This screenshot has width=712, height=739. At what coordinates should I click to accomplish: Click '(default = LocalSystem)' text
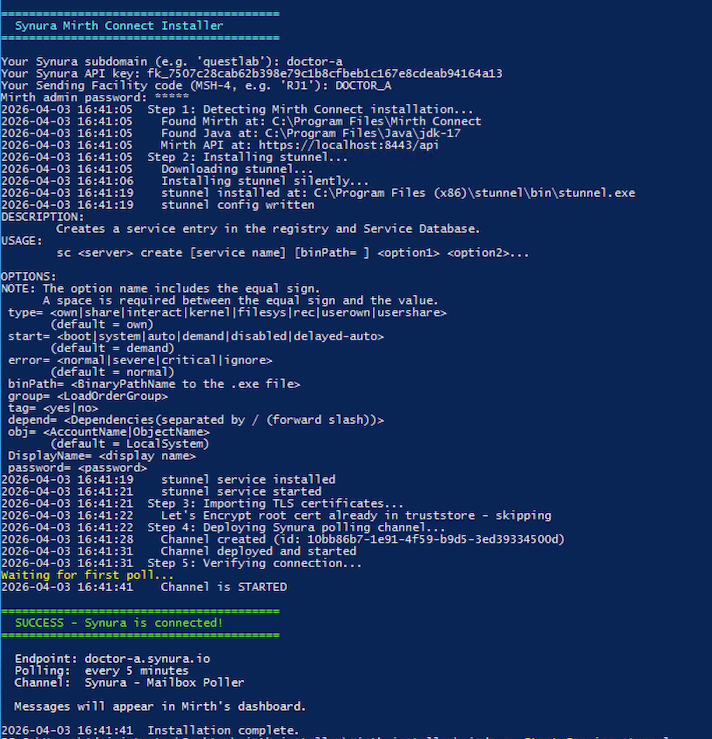click(x=130, y=444)
